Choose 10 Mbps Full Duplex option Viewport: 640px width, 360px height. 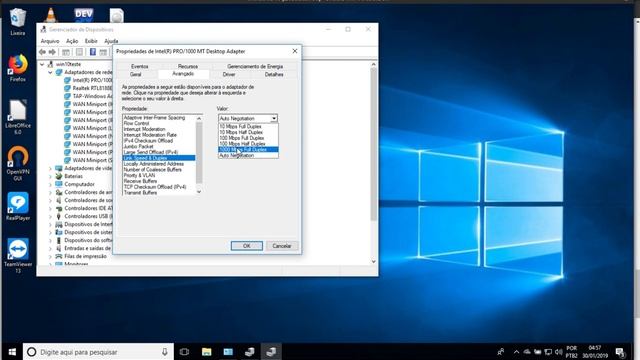tap(249, 127)
